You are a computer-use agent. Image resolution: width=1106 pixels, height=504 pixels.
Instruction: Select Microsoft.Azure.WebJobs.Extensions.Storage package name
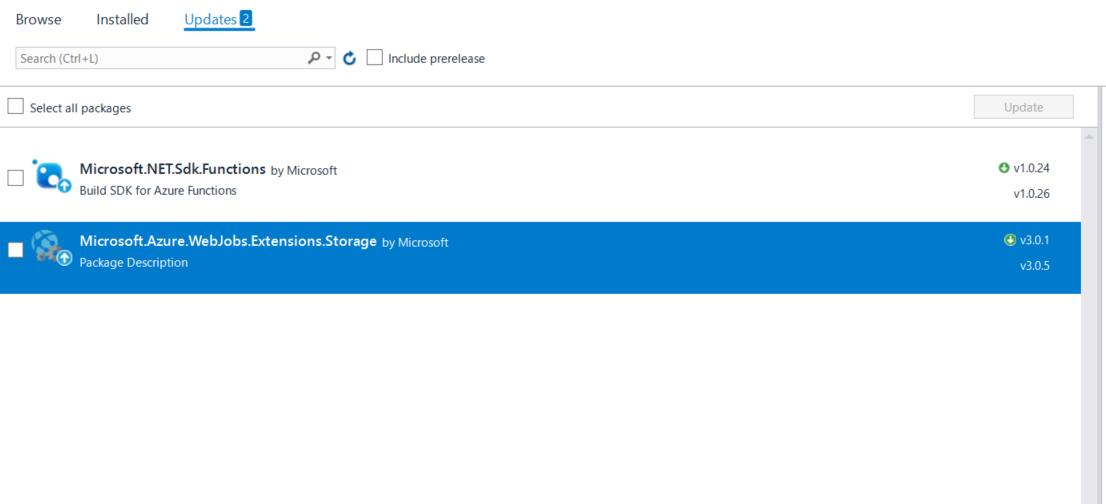pyautogui.click(x=228, y=241)
